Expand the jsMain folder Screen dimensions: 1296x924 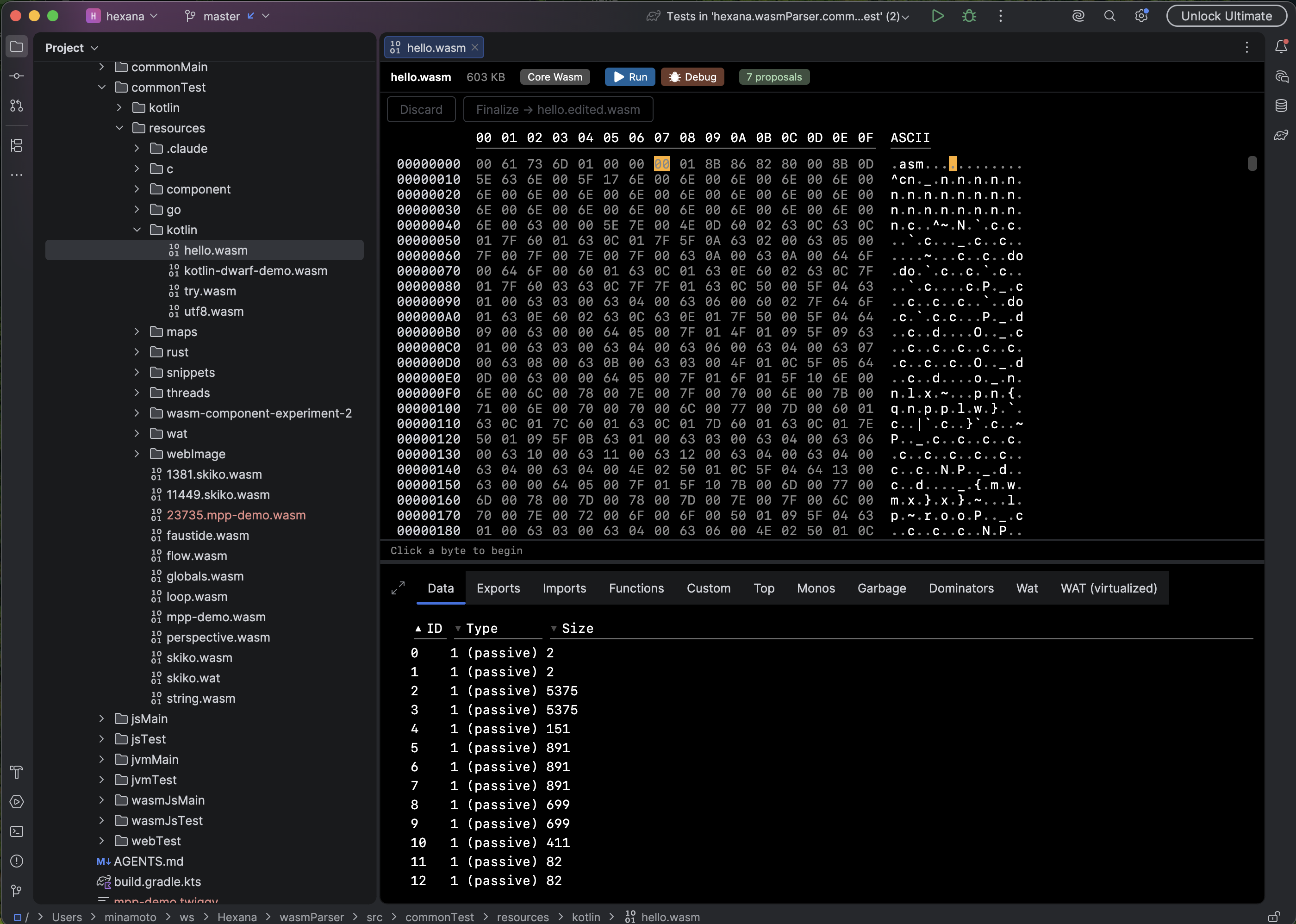pyautogui.click(x=101, y=718)
